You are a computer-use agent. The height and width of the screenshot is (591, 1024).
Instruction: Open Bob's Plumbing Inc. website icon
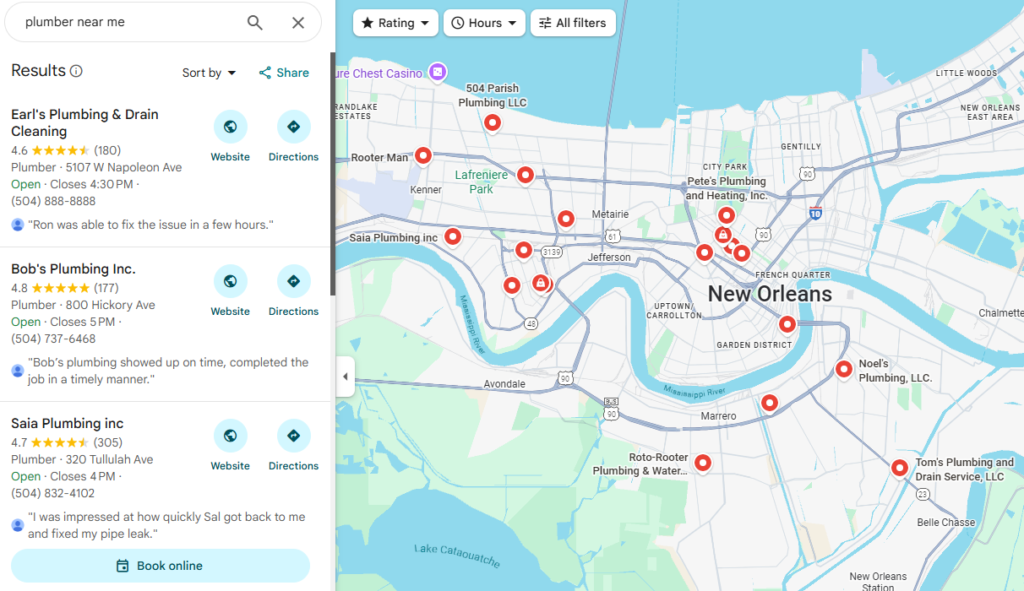pyautogui.click(x=230, y=281)
